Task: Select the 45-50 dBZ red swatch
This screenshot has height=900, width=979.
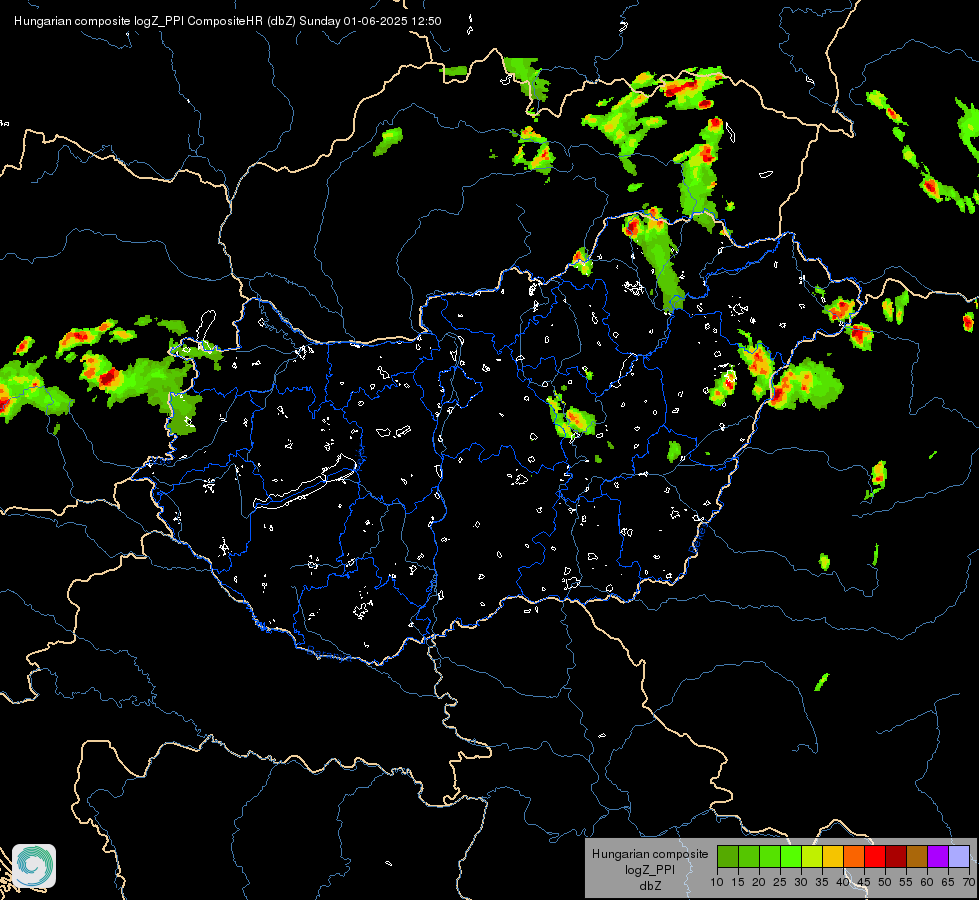Action: click(x=875, y=856)
